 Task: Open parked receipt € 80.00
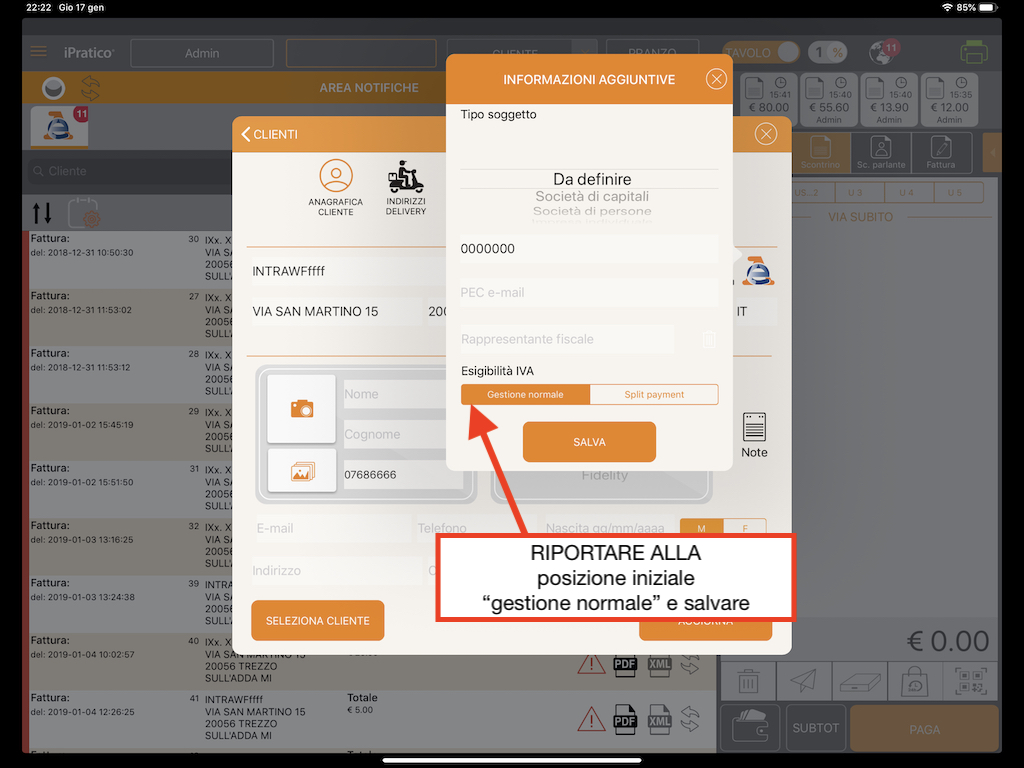tap(769, 99)
